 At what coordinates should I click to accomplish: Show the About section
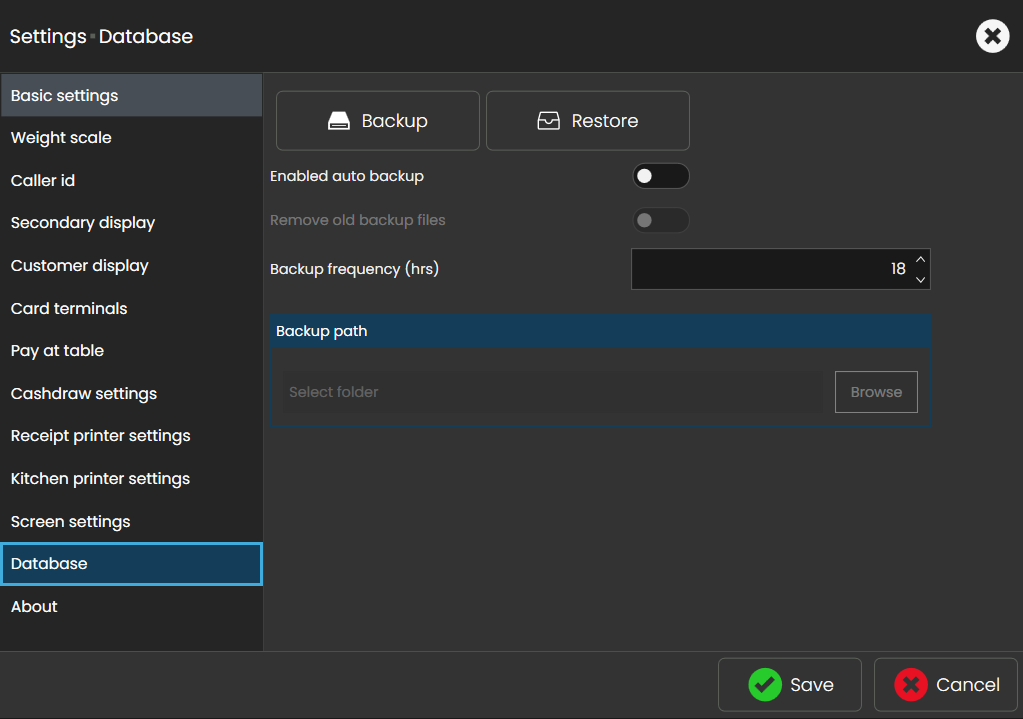pyautogui.click(x=34, y=607)
